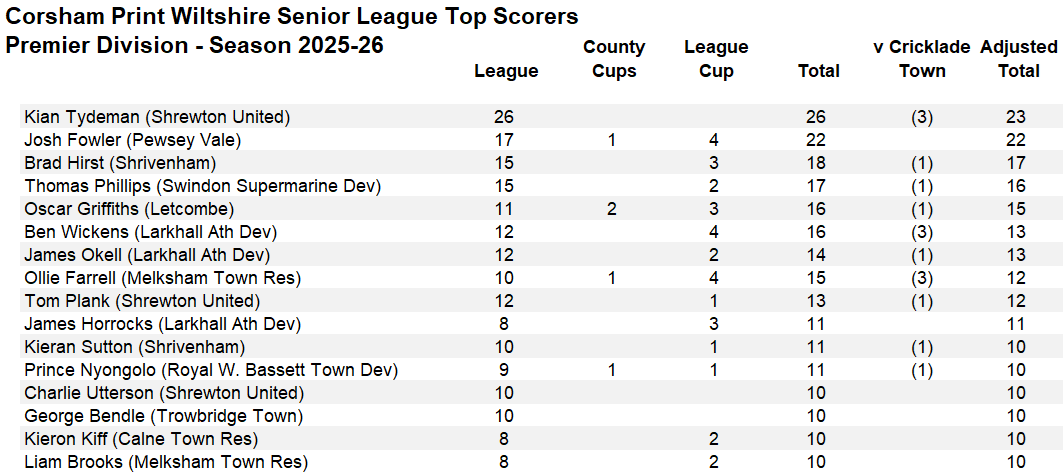The height and width of the screenshot is (473, 1063).
Task: Click the v Cricklade Town header
Action: 921,59
